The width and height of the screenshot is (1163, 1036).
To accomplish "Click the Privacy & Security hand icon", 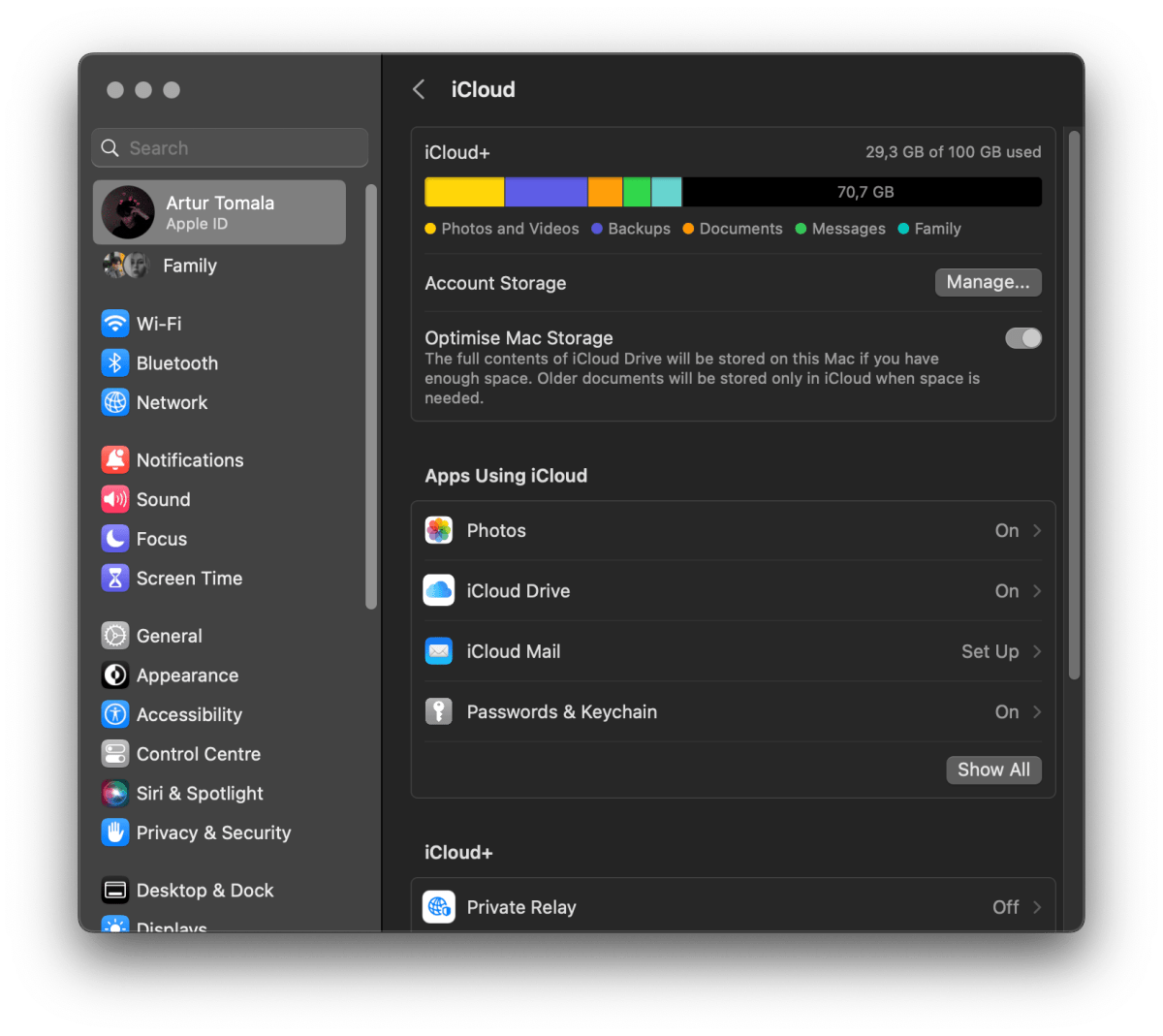I will [x=115, y=832].
